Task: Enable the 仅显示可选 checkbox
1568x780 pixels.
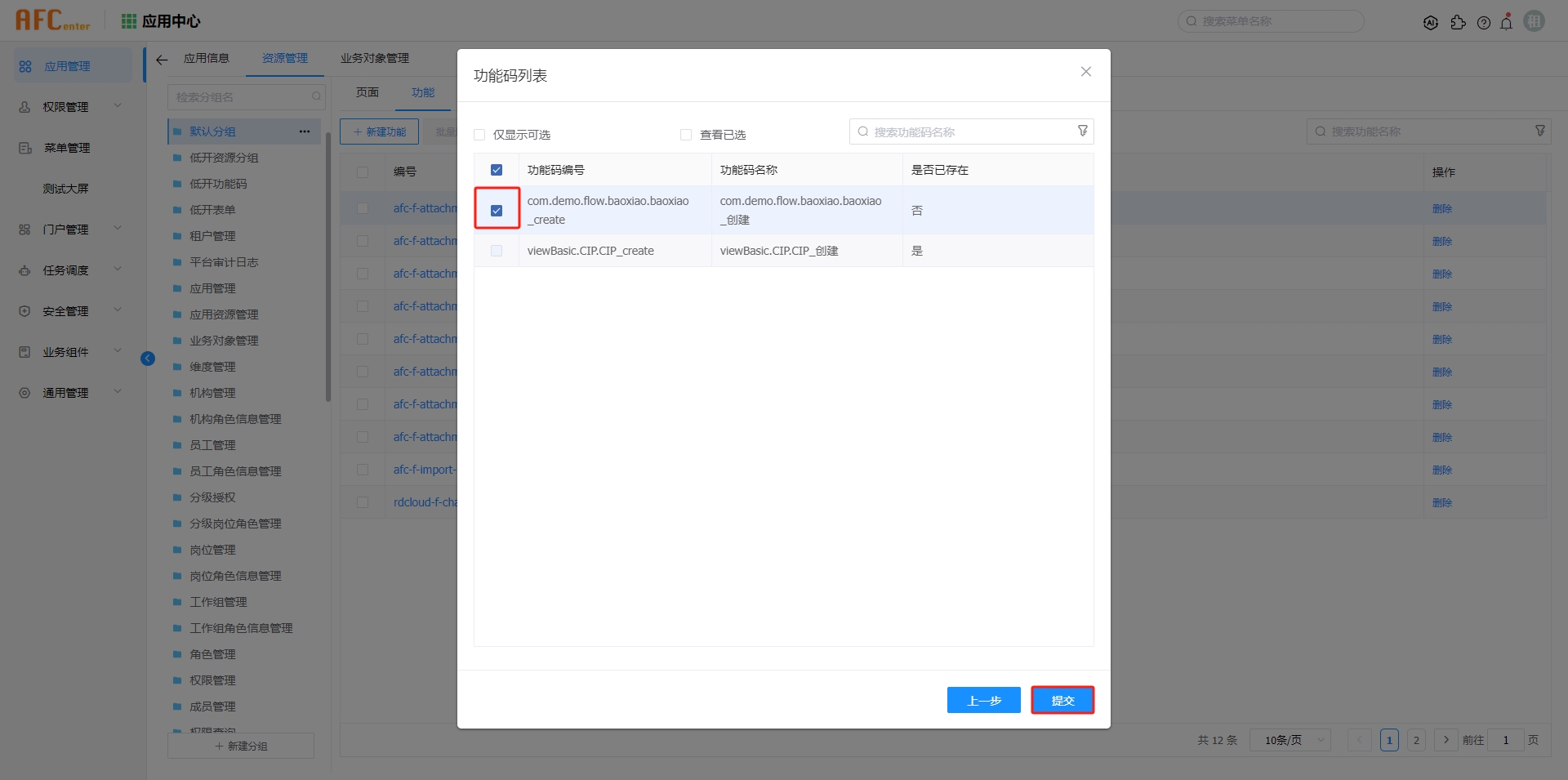Action: 479,135
